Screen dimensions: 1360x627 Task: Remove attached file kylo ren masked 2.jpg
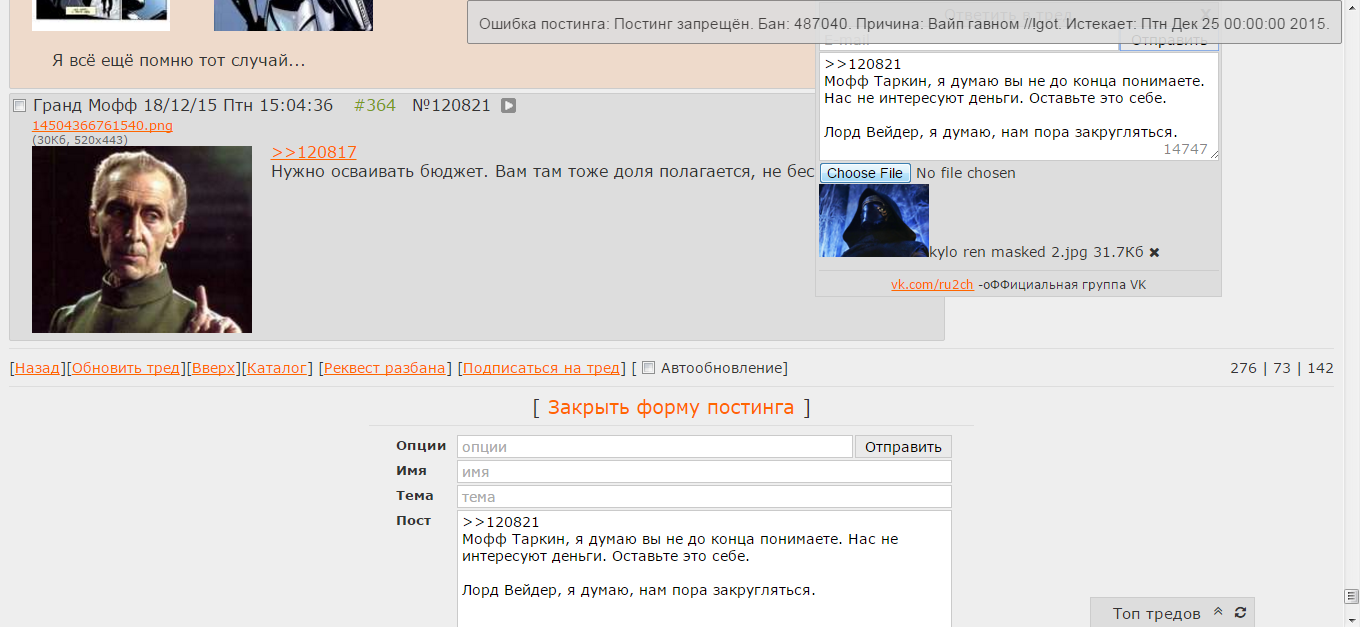pos(1154,253)
